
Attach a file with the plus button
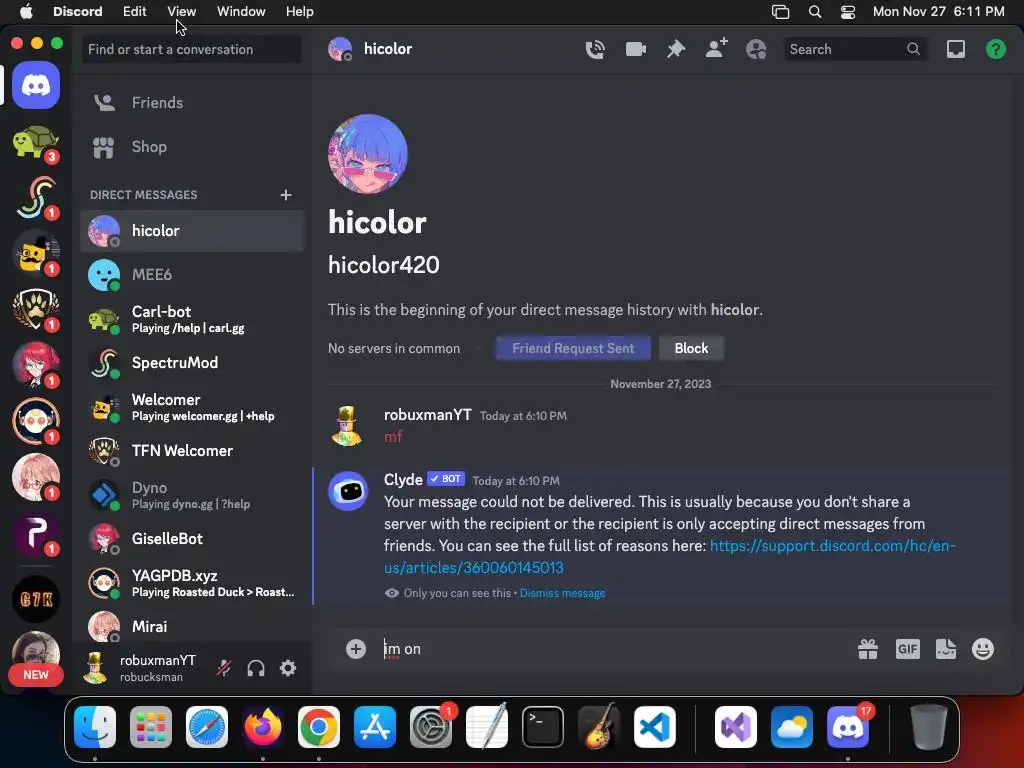(x=356, y=648)
